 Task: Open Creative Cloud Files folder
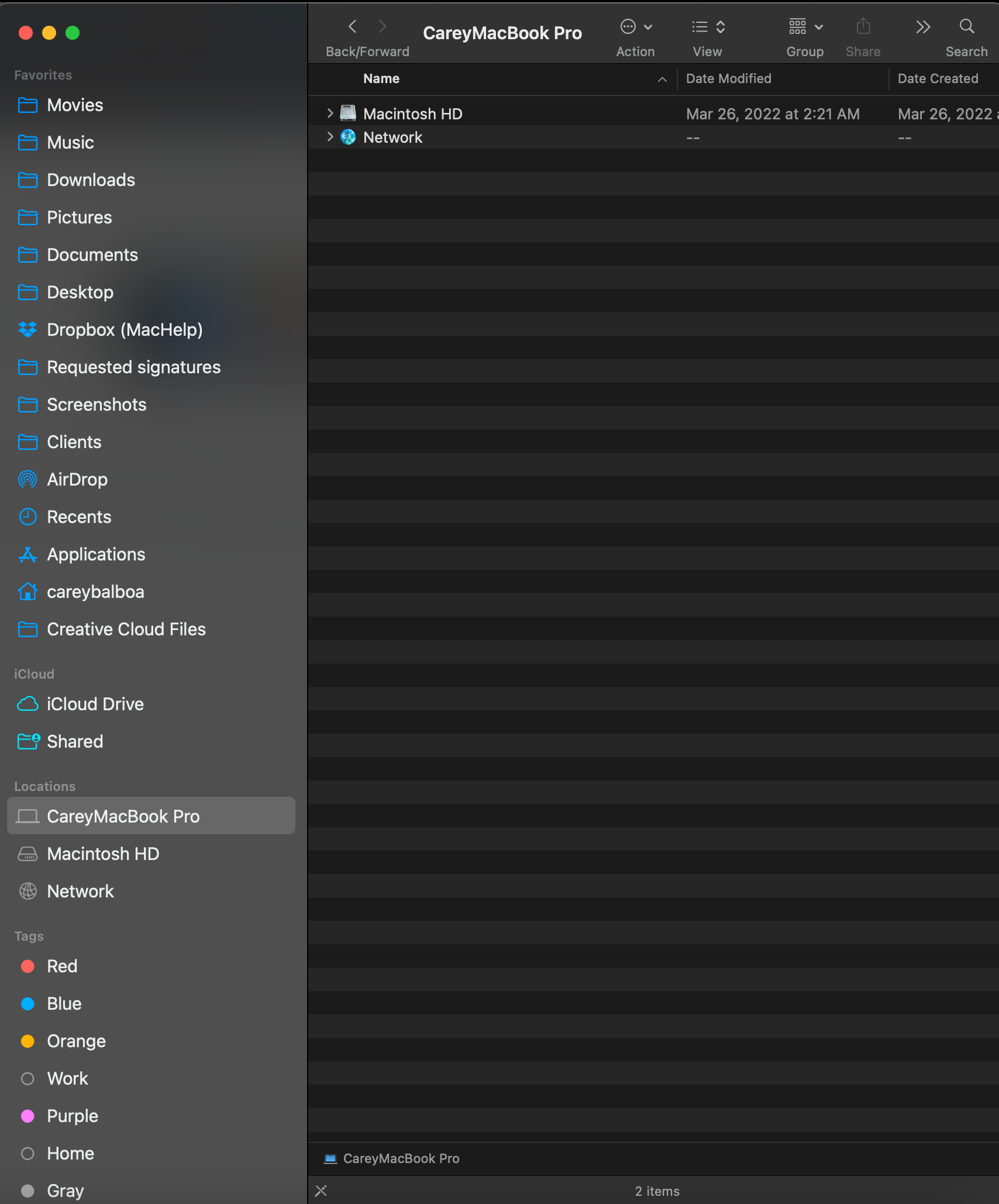point(151,629)
